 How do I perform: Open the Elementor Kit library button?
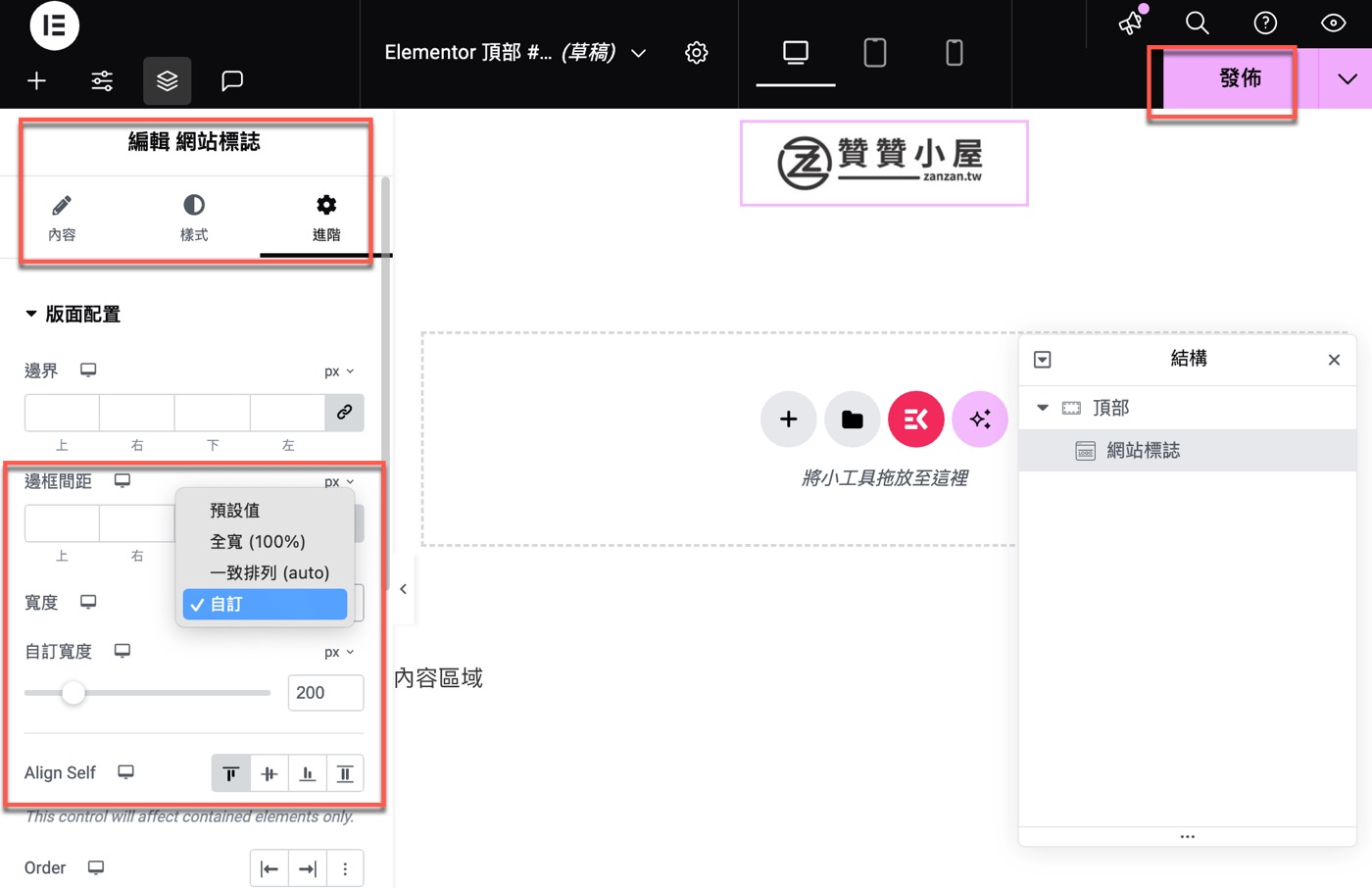916,419
